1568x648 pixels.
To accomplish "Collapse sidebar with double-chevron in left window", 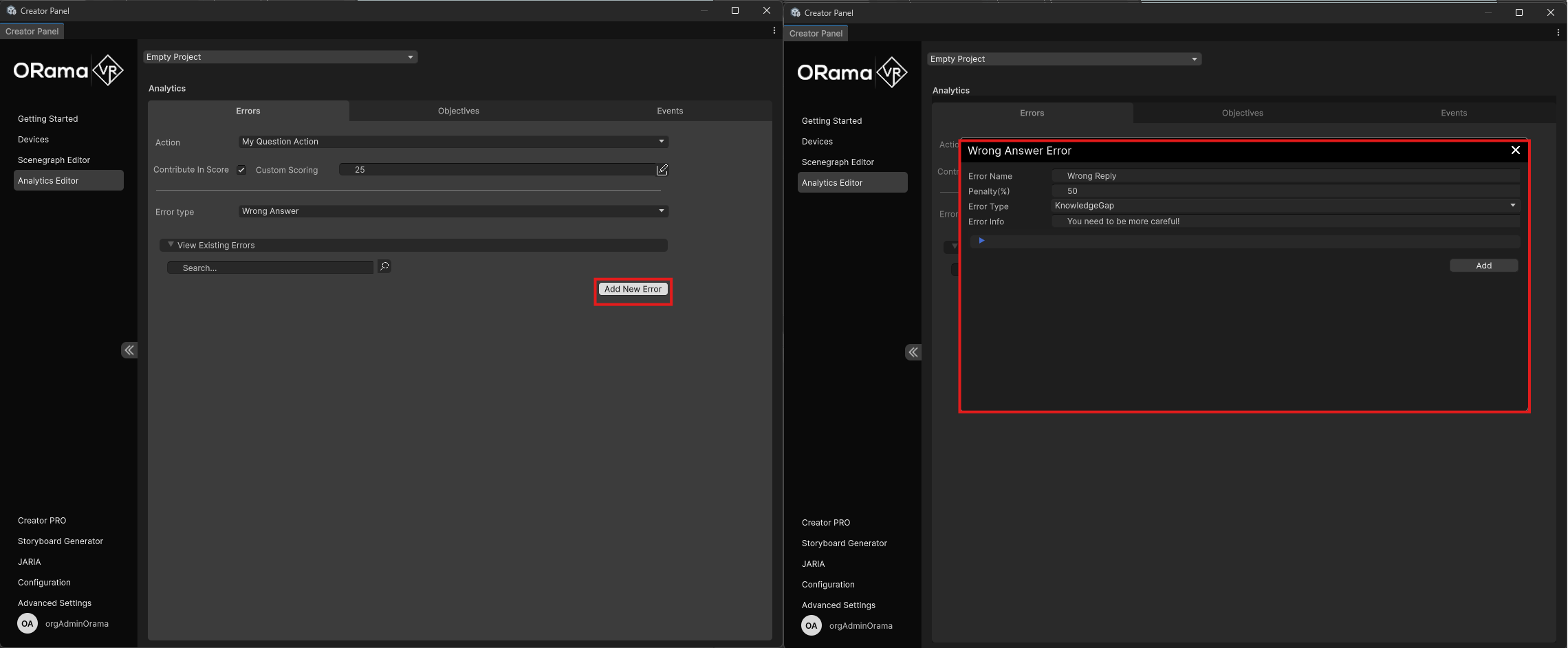I will point(129,350).
